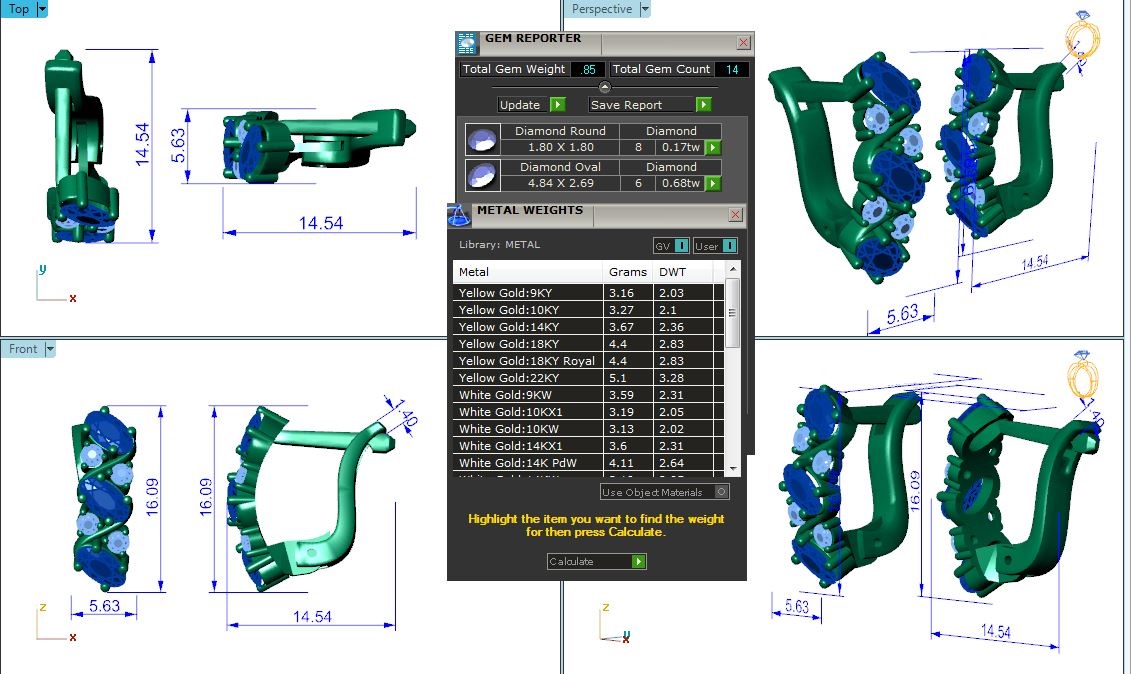Open the Front viewport dropdown arrow
Viewport: 1131px width, 674px height.
[50, 349]
